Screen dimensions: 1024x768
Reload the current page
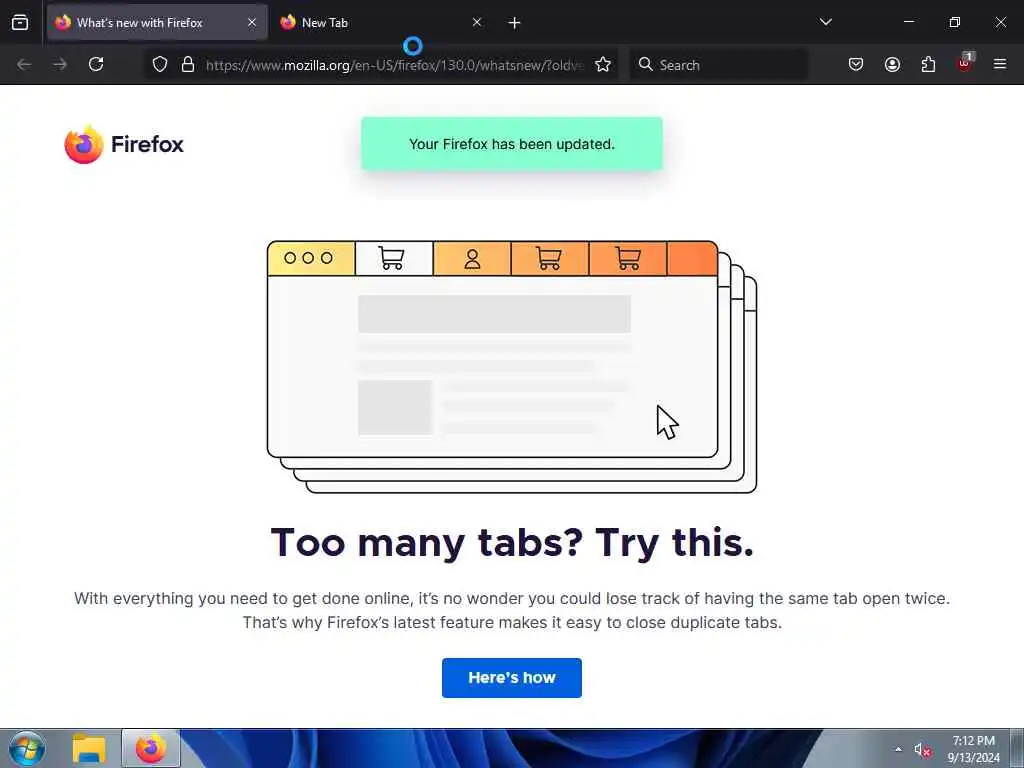click(96, 65)
